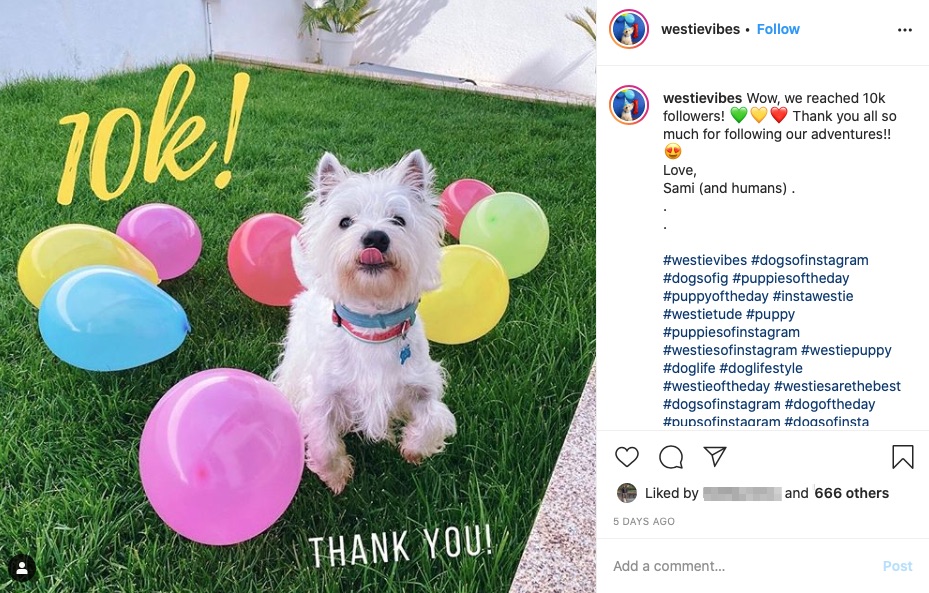View the 666 others likes list
This screenshot has height=593, width=929.
851,493
